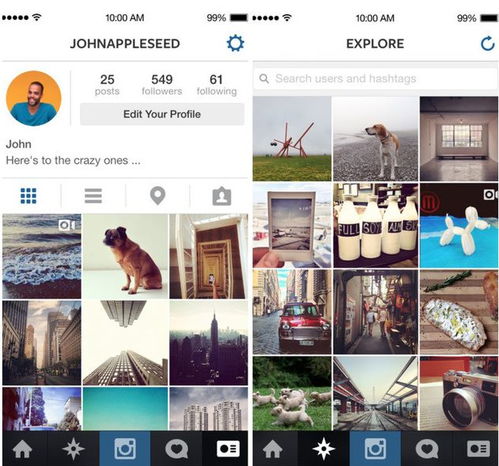View the 61 following list

(217, 84)
